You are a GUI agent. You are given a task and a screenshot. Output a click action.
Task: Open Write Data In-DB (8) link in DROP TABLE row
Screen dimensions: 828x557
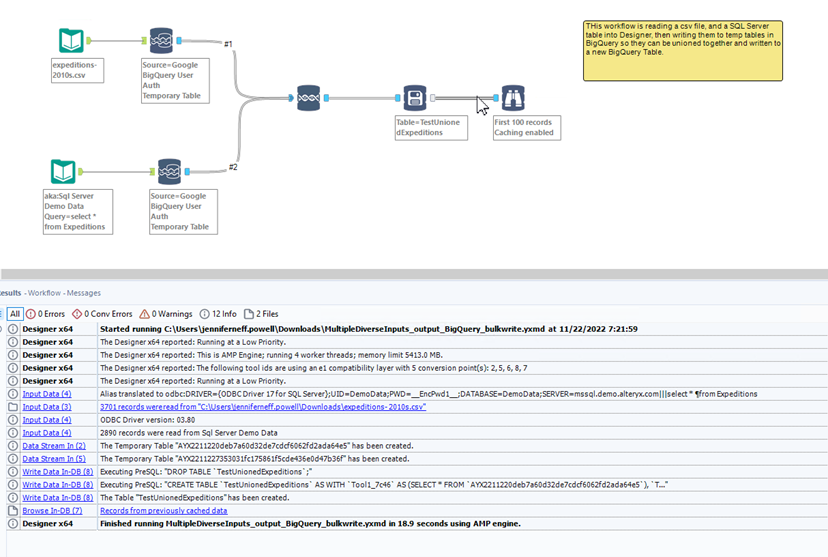[58, 471]
